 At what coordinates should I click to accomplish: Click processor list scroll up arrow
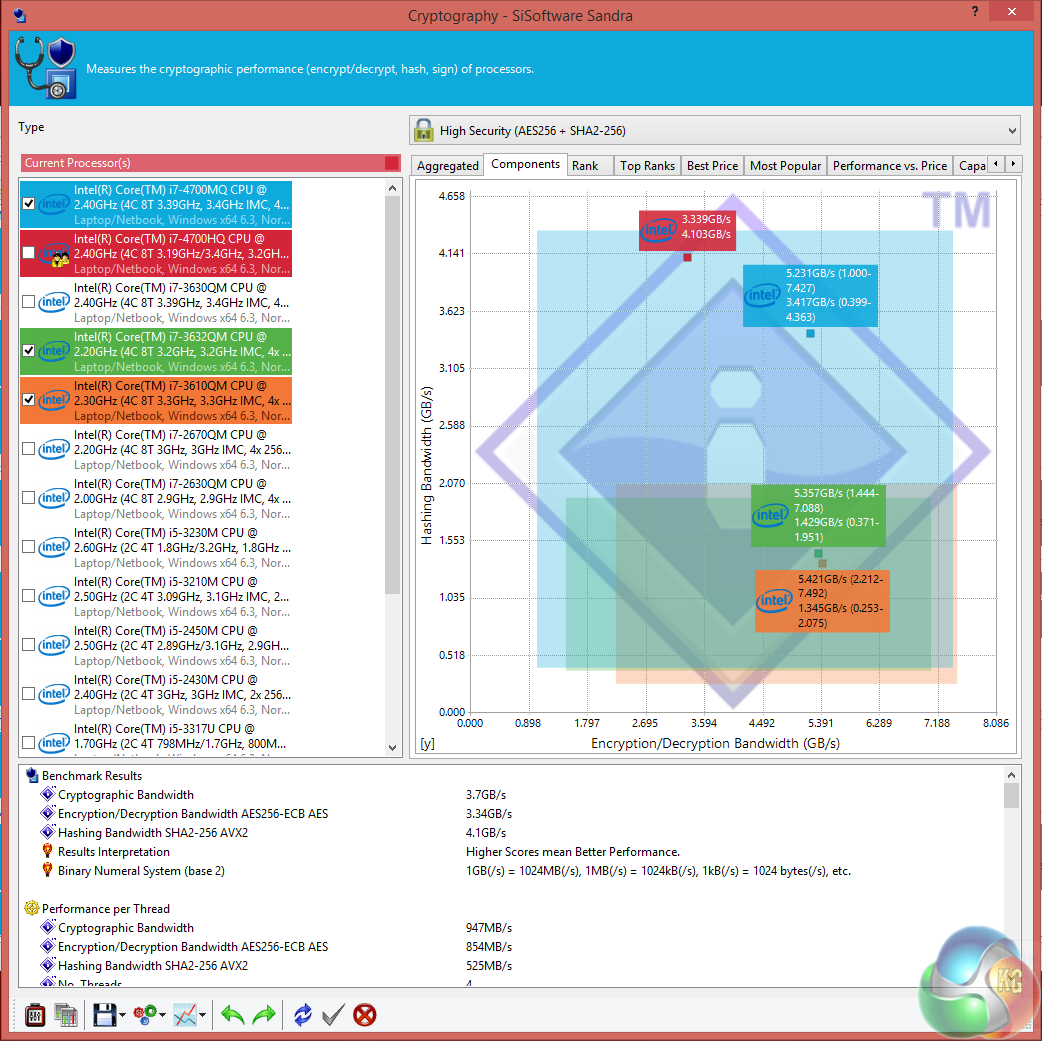[392, 188]
